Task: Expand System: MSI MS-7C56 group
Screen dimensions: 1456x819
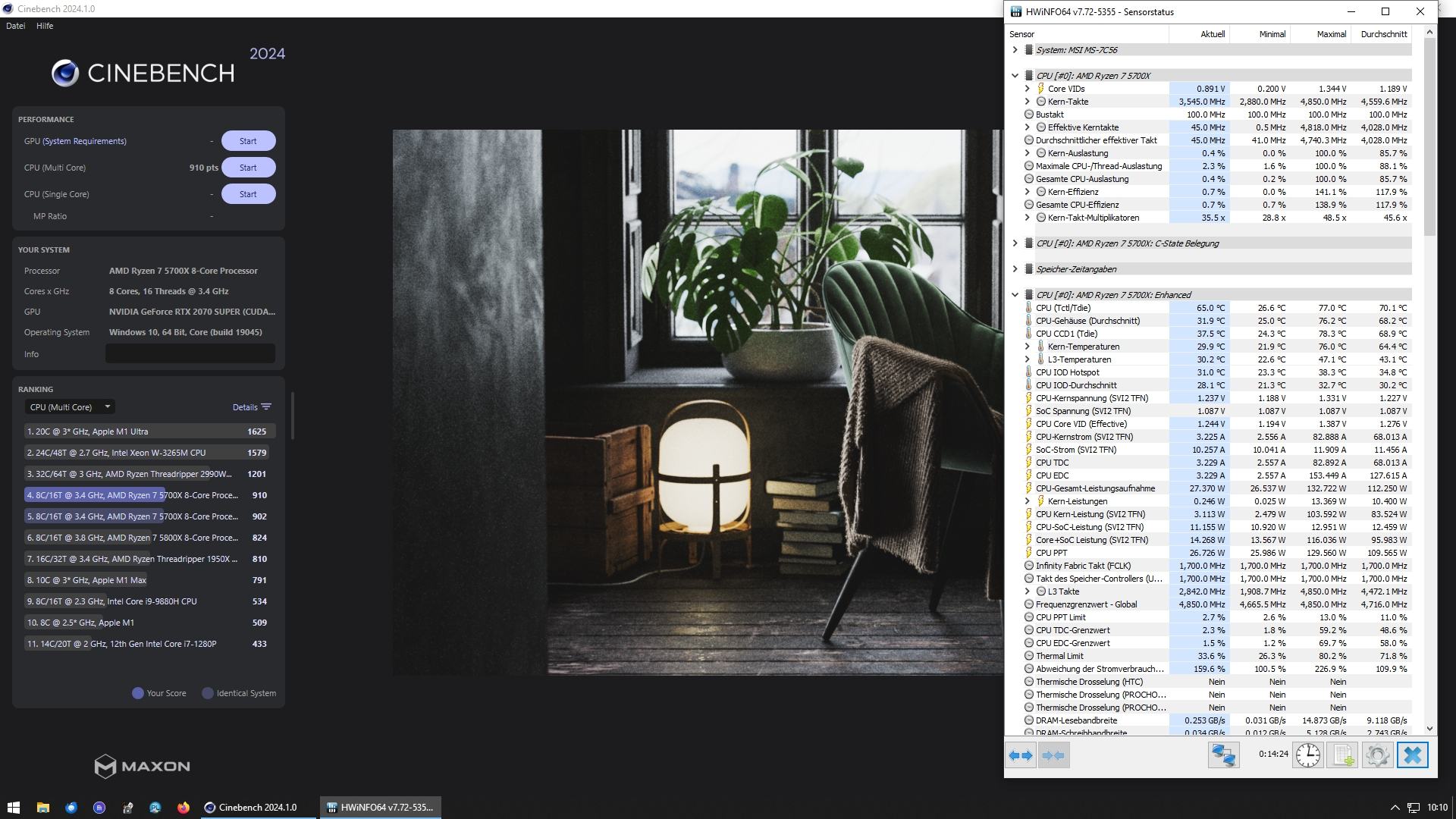Action: 1015,50
